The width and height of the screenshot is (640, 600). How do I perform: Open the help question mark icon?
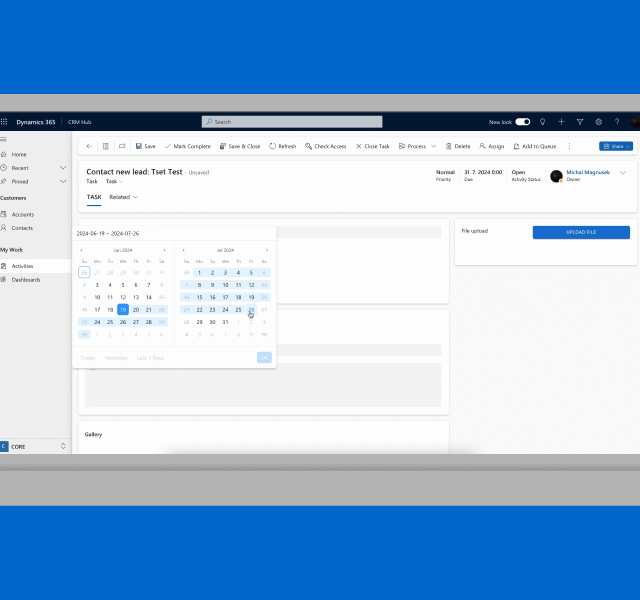[617, 122]
